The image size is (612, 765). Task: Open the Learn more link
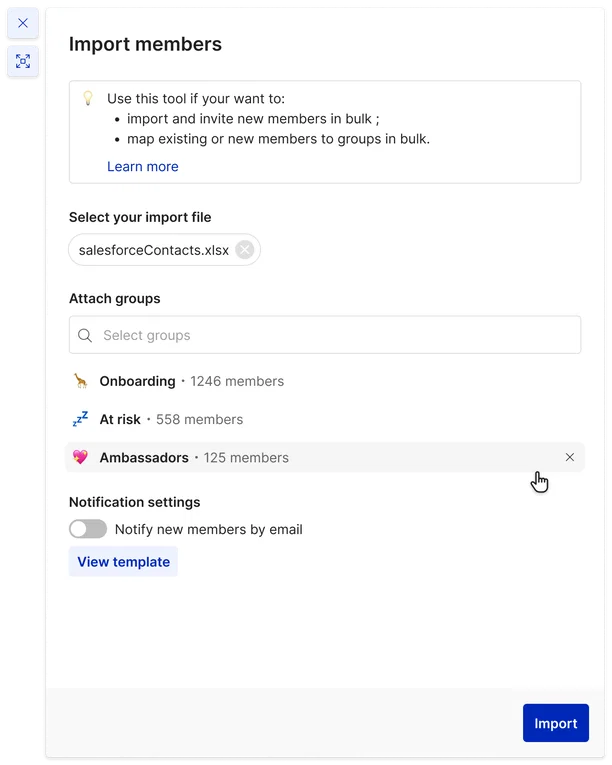coord(143,166)
